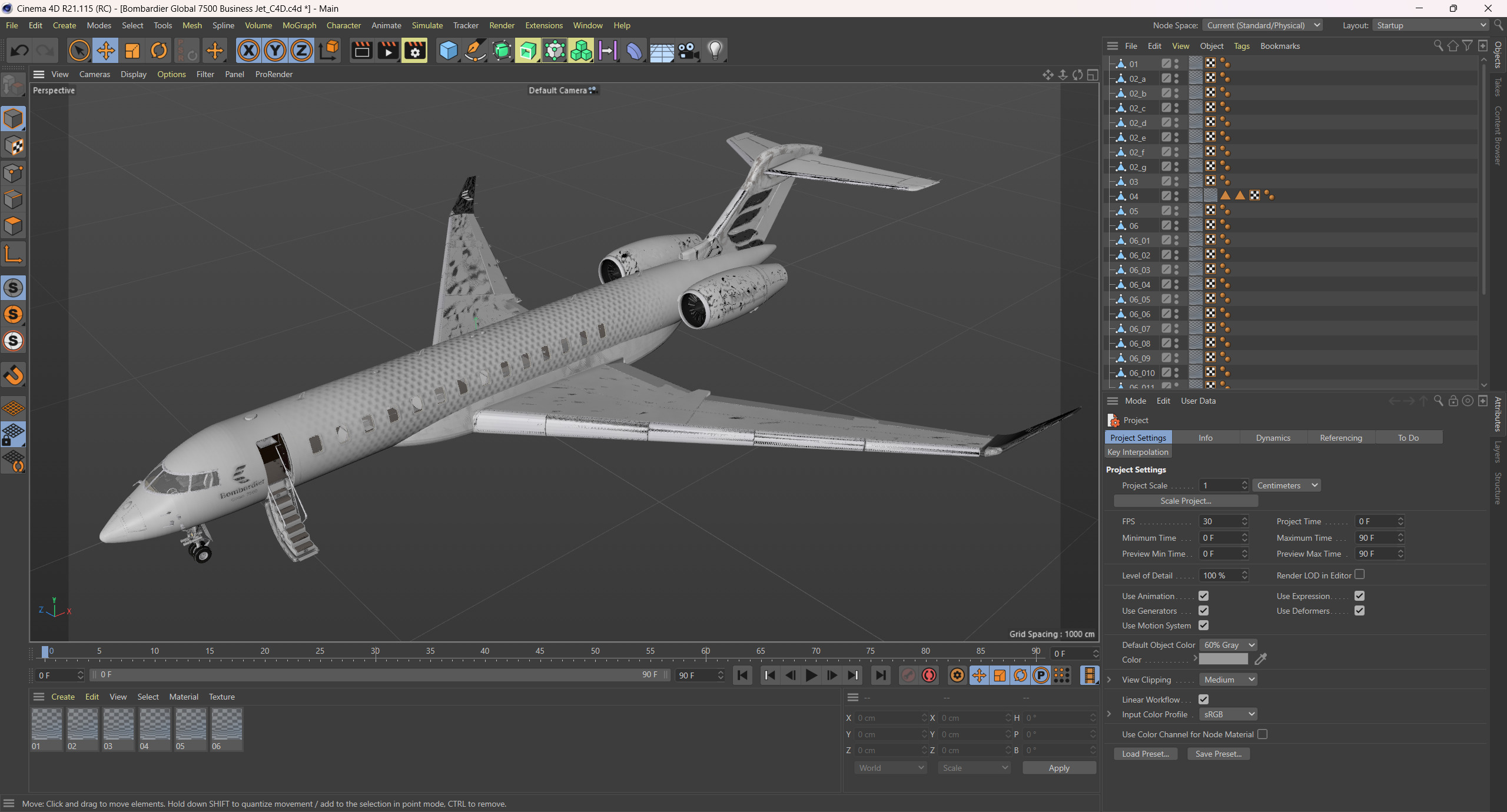Switch to the Dynamics tab

(x=1273, y=438)
